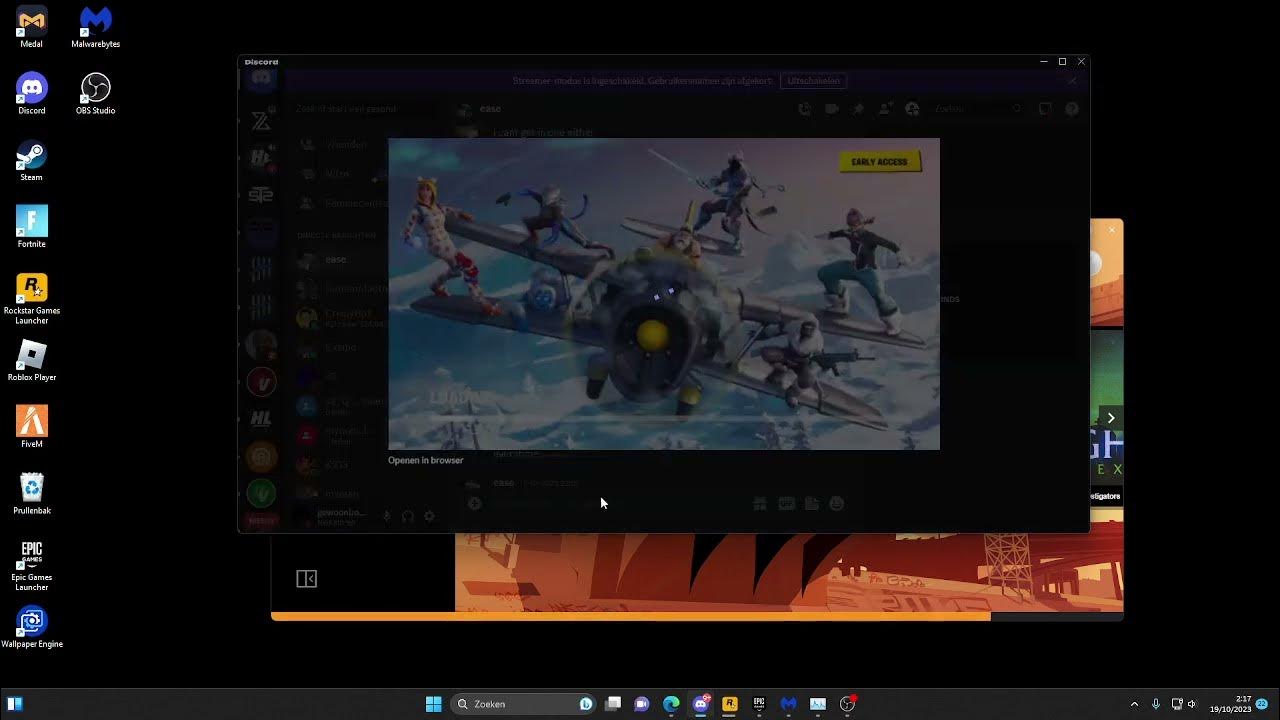
Task: Select the Steam desktop icon
Action: (31, 162)
